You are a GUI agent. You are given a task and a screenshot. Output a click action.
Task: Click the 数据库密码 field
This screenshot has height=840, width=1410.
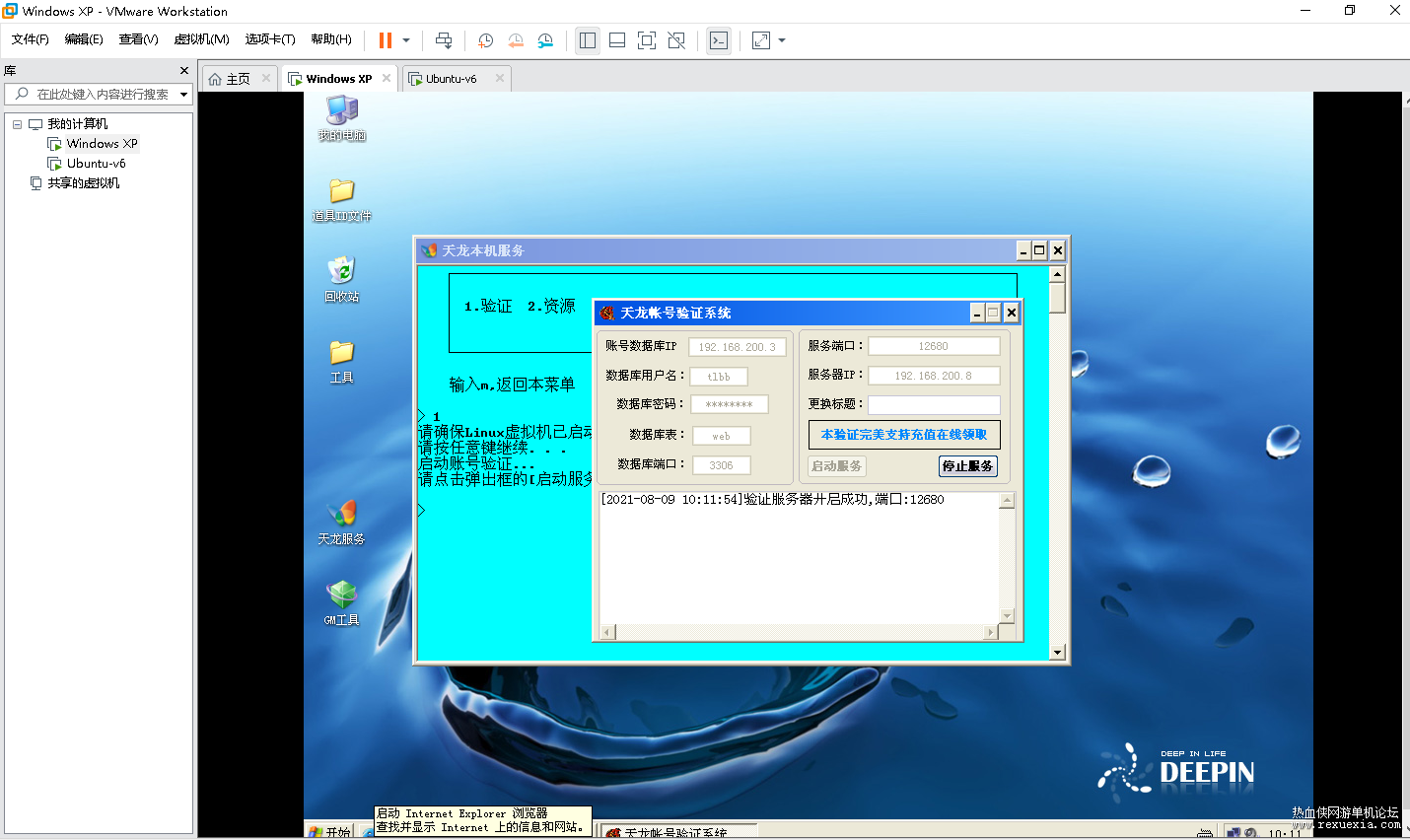pyautogui.click(x=730, y=404)
